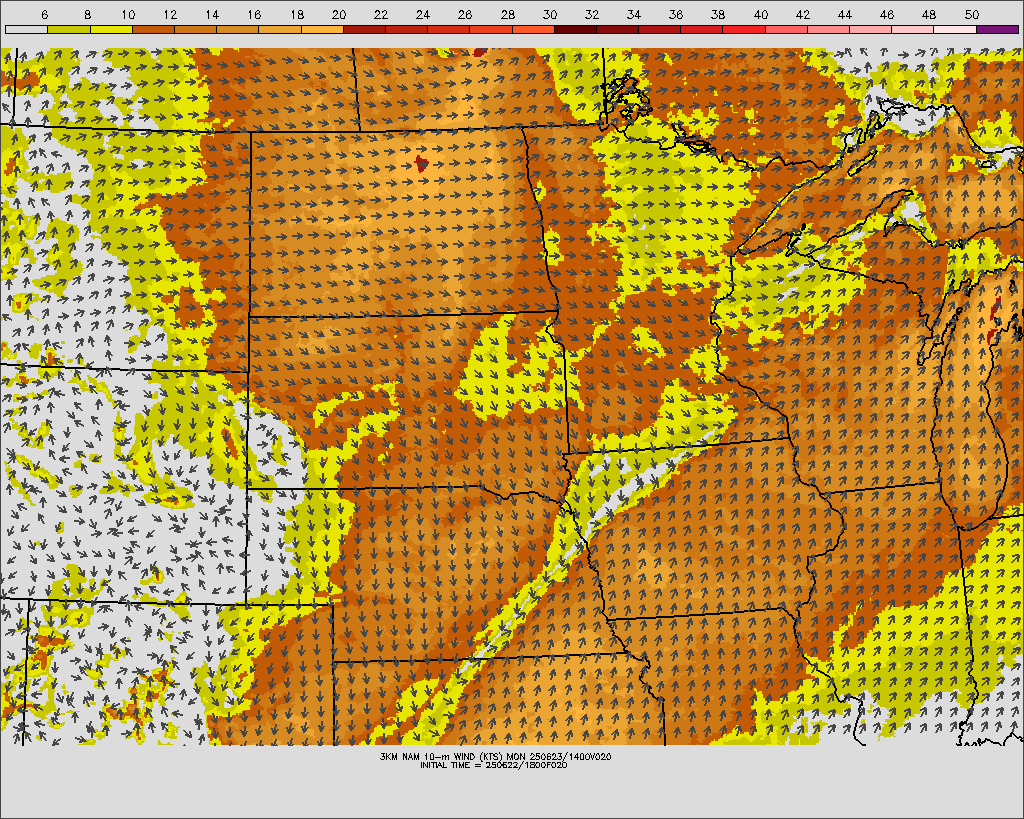This screenshot has height=819, width=1024.
Task: Click the legend label 34
Action: pos(633,14)
